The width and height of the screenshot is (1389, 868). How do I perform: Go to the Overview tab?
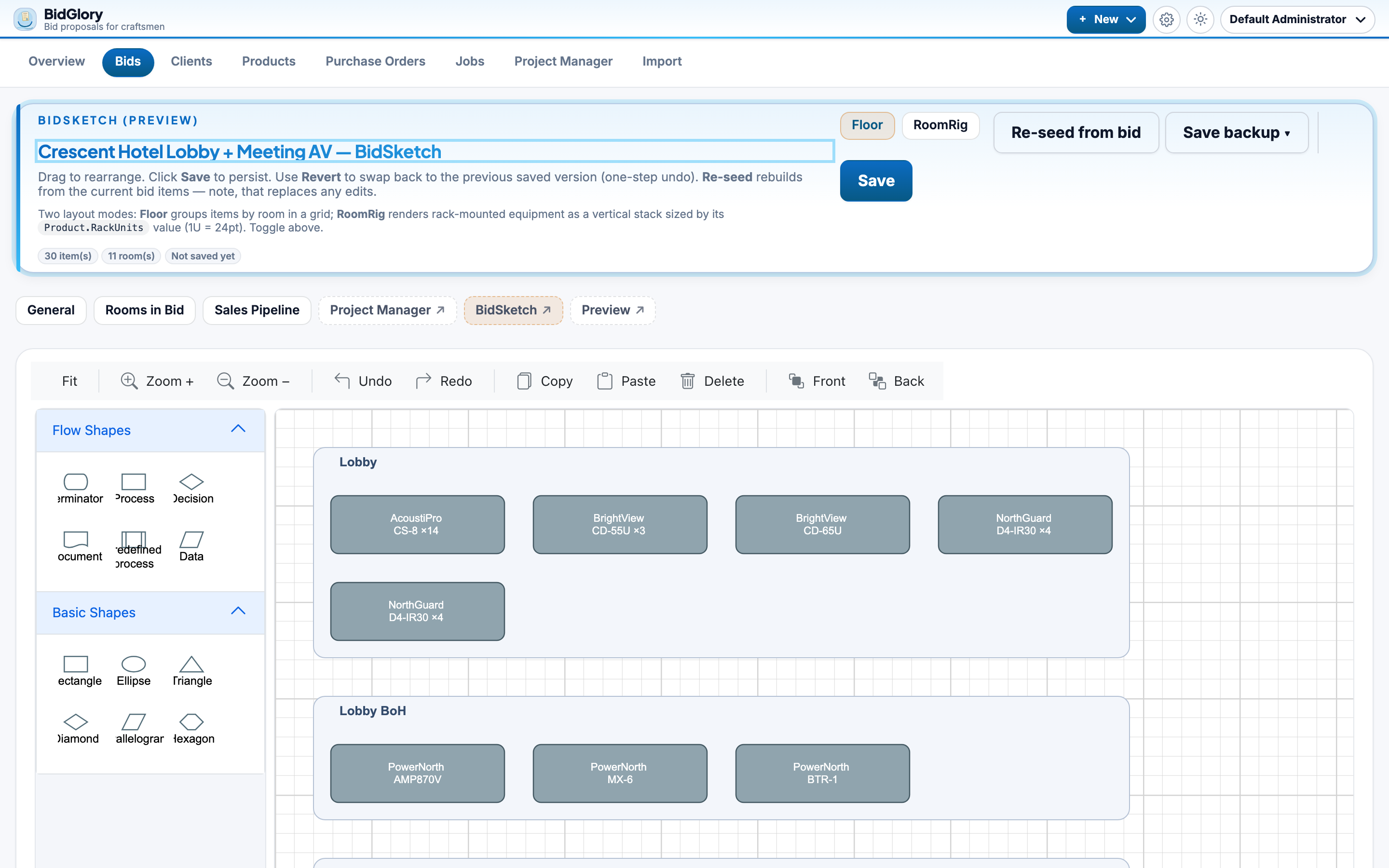click(x=56, y=61)
